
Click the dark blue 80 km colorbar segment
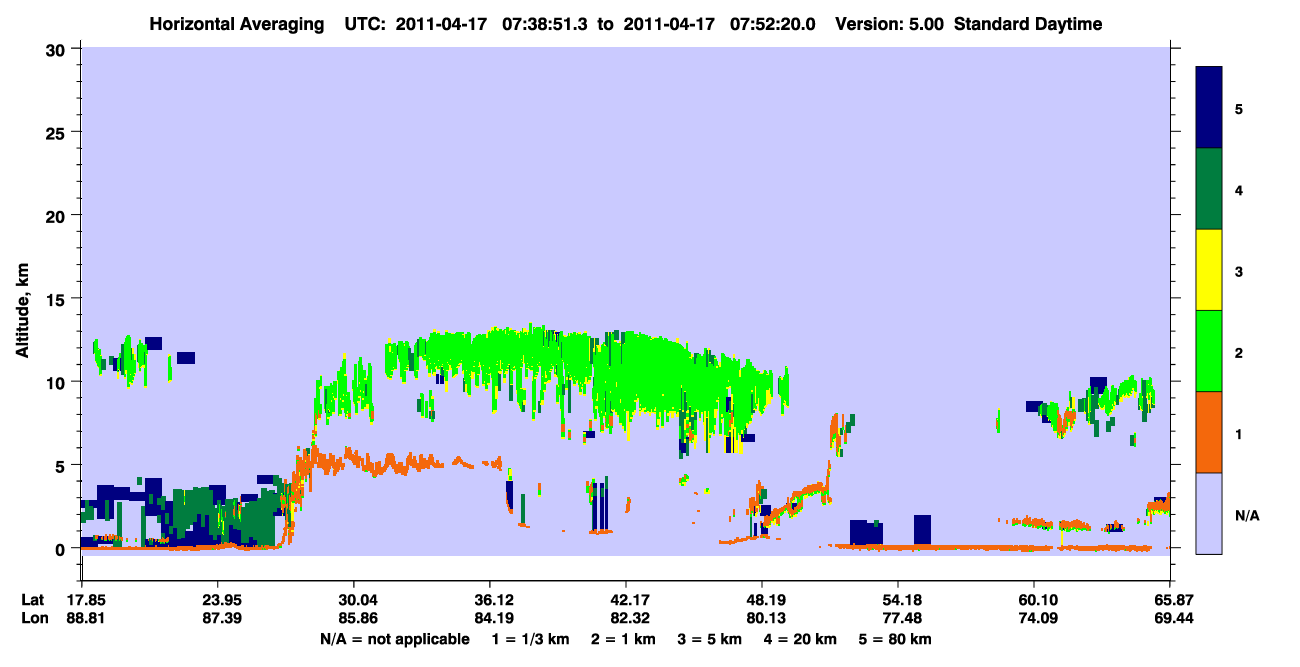point(1209,108)
